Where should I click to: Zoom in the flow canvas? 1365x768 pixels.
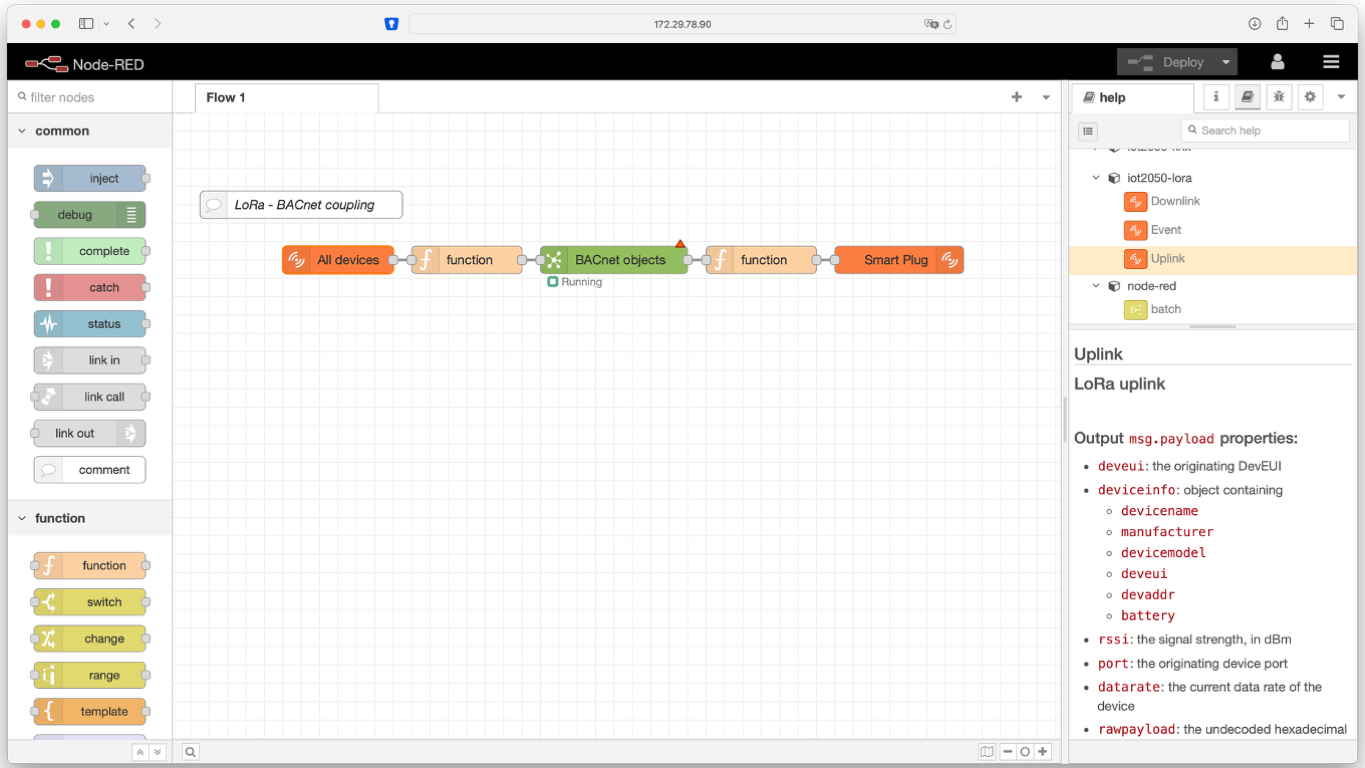[1043, 752]
